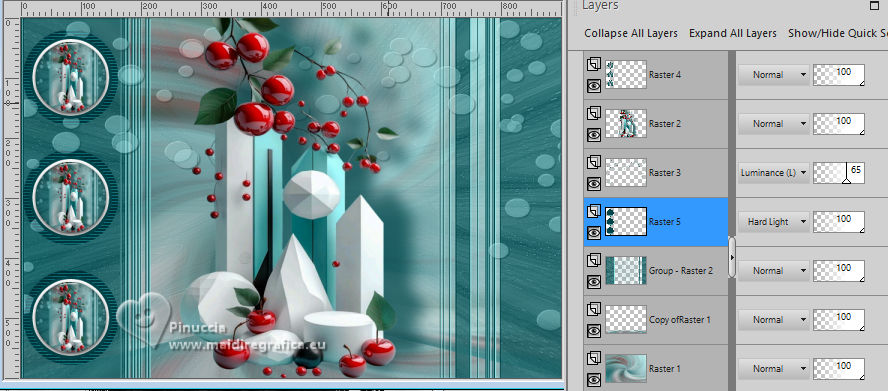Click the Raster 3 opacity slider at 65
Screen dimensions: 888x391
point(839,173)
